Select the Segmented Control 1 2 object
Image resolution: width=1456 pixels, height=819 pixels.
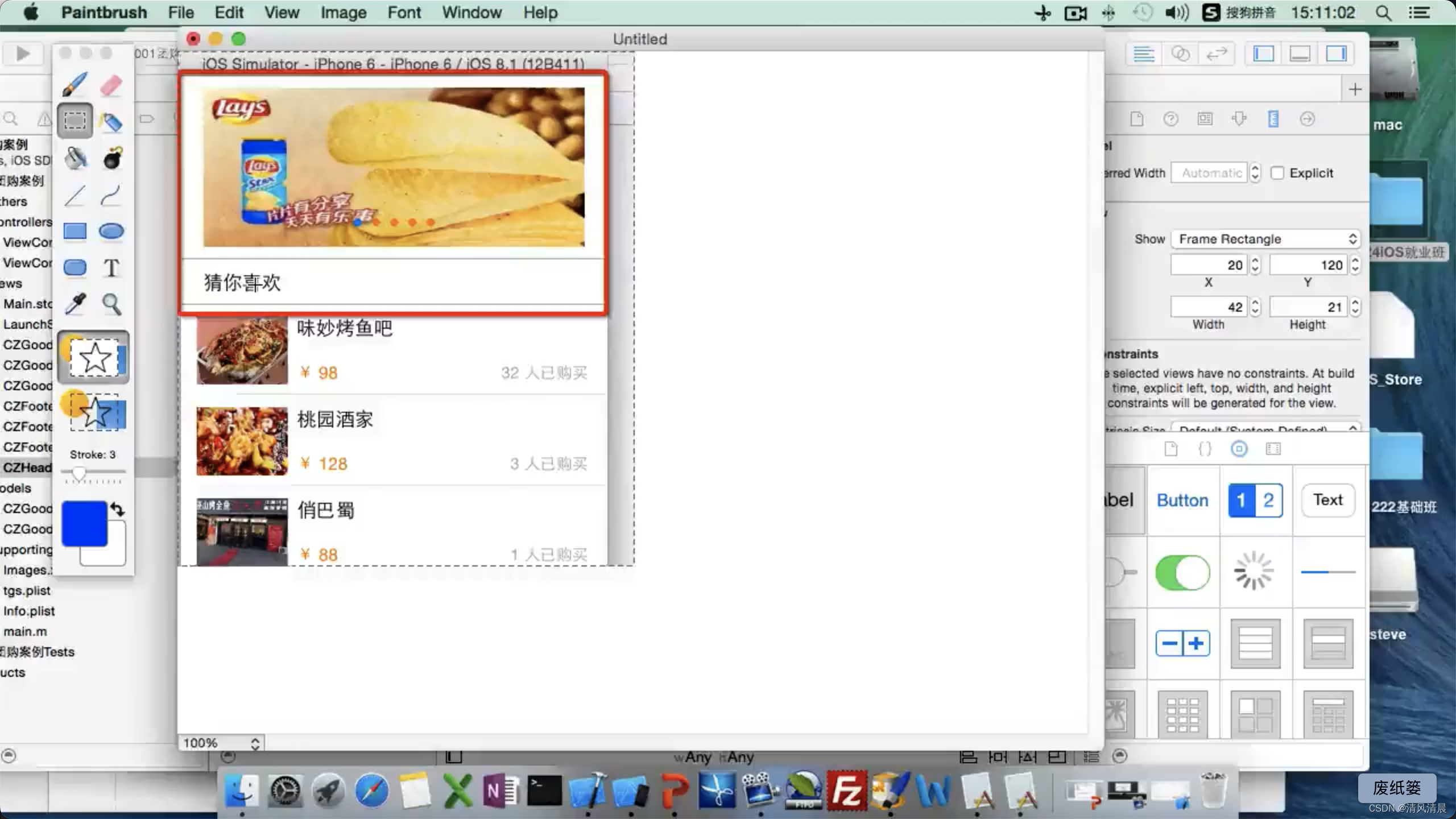point(1255,500)
